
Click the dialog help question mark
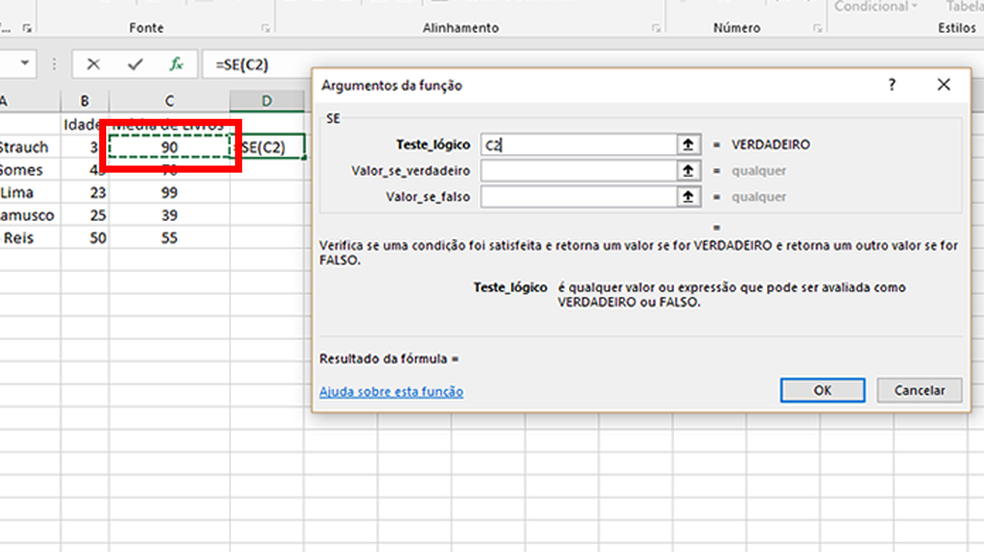pyautogui.click(x=892, y=86)
